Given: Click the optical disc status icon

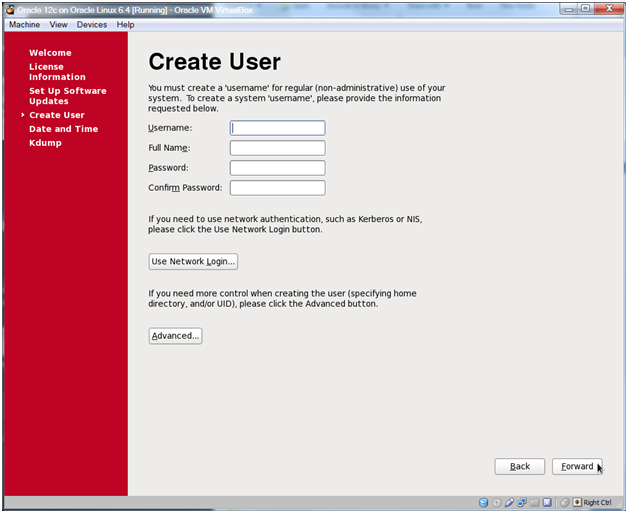Looking at the screenshot, I should 497,502.
